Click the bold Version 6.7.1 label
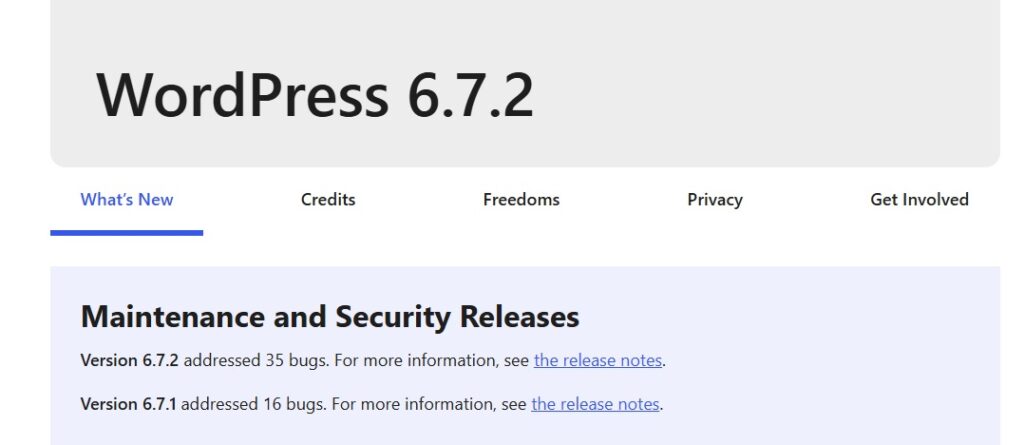The width and height of the screenshot is (1024, 445). (x=128, y=405)
